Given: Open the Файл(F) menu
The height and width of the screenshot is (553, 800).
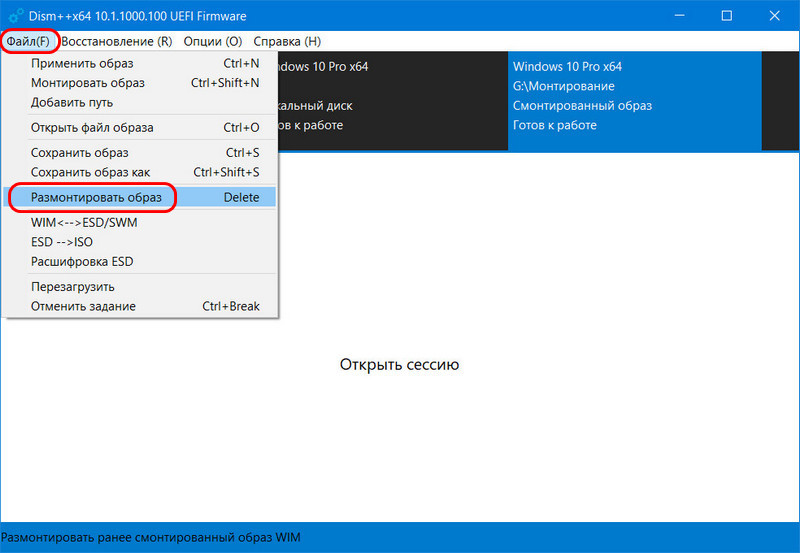Looking at the screenshot, I should pyautogui.click(x=29, y=41).
